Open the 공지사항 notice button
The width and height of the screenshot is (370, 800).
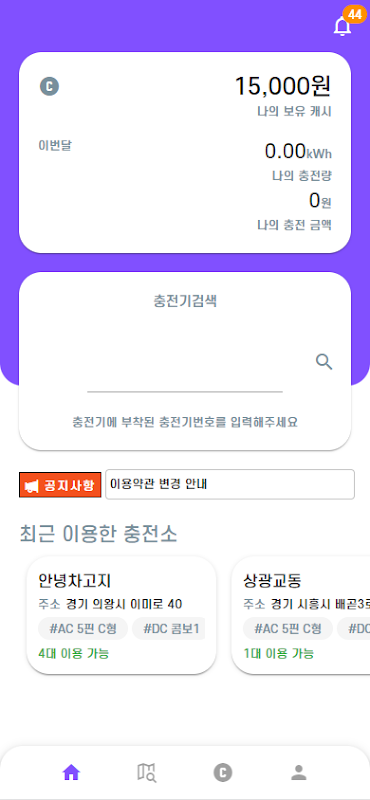(60, 485)
